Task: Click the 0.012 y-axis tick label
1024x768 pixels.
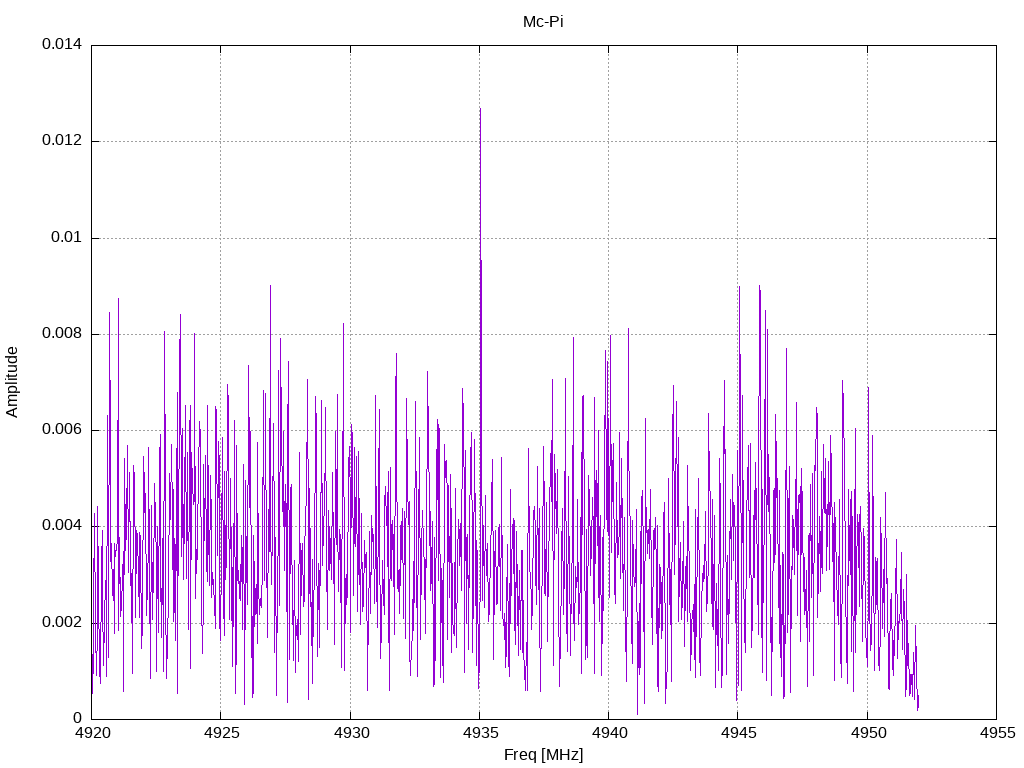Action: point(62,140)
